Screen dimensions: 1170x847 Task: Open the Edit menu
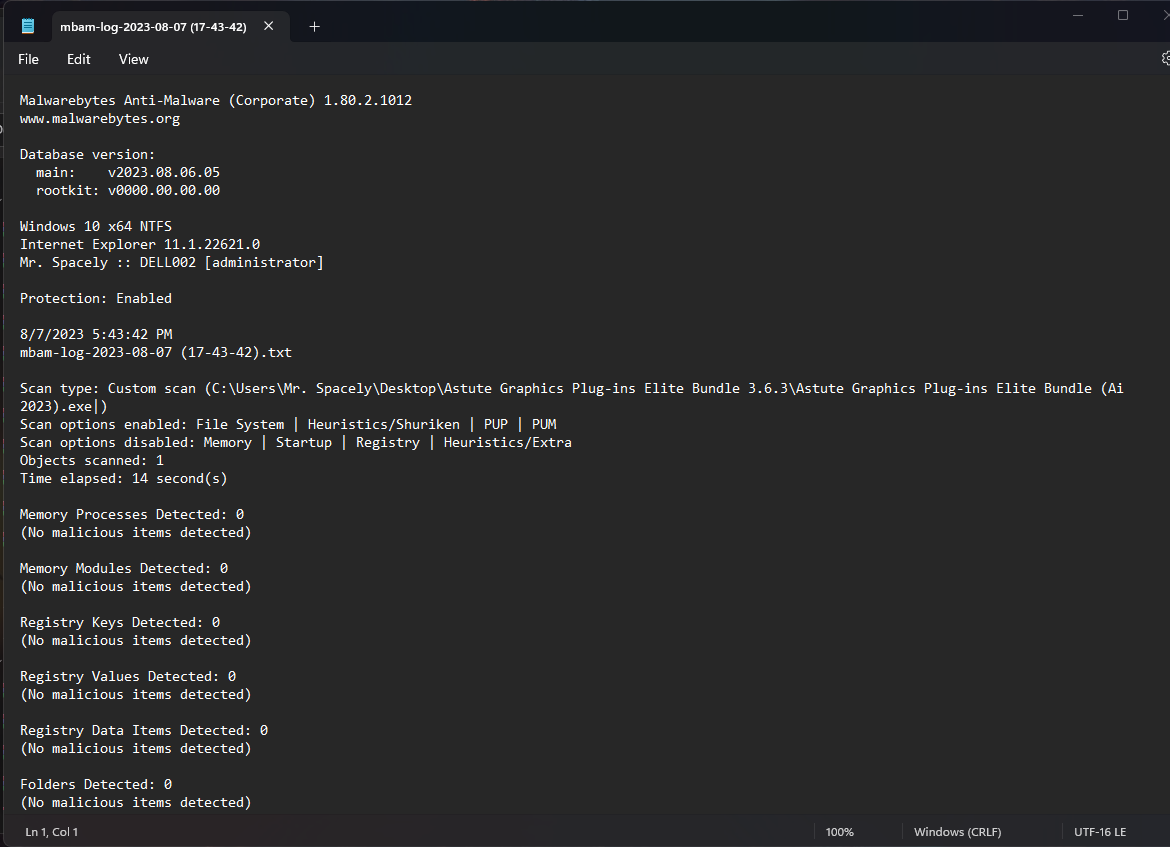78,59
